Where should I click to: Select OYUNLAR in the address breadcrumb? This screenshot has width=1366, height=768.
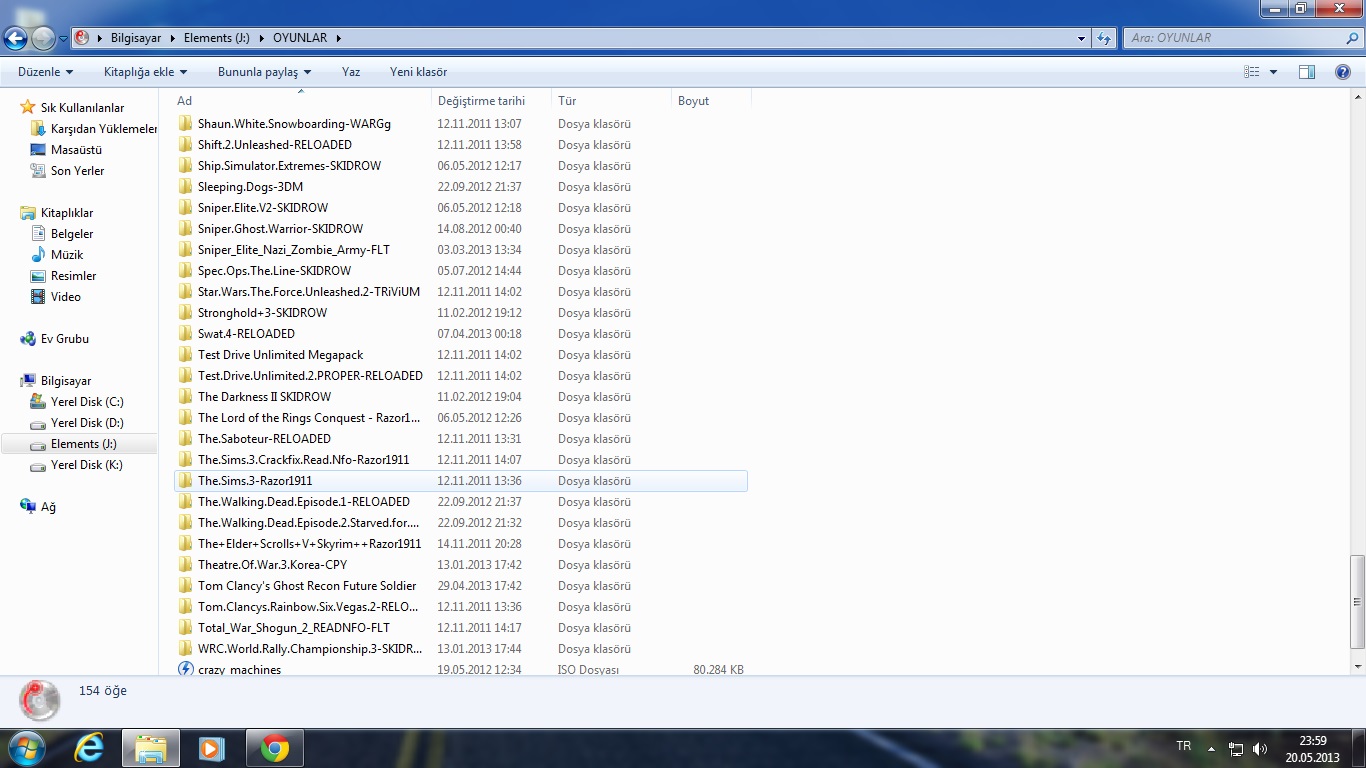[299, 38]
